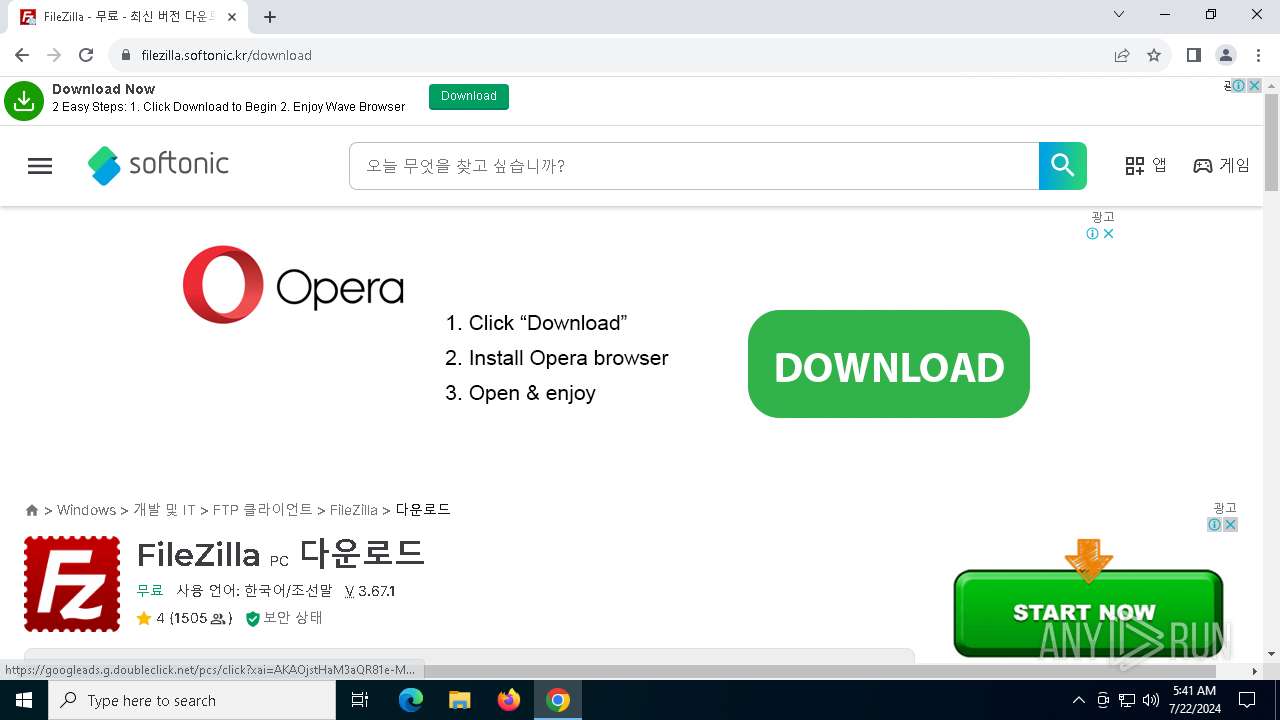
Task: Click the browser Back arrow
Action: [22, 55]
